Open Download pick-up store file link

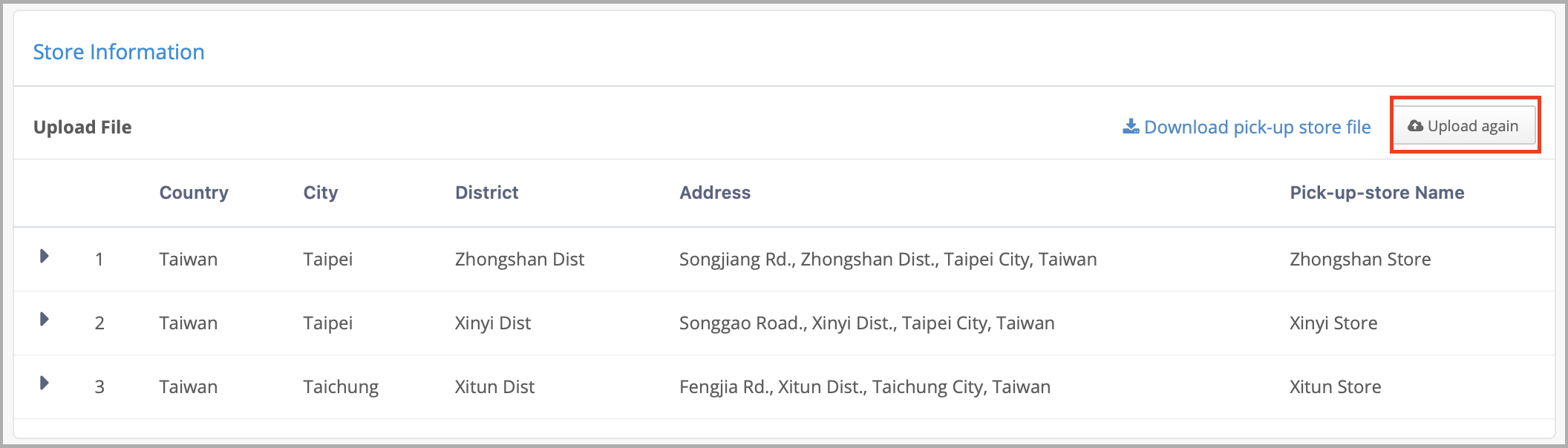pos(1247,127)
